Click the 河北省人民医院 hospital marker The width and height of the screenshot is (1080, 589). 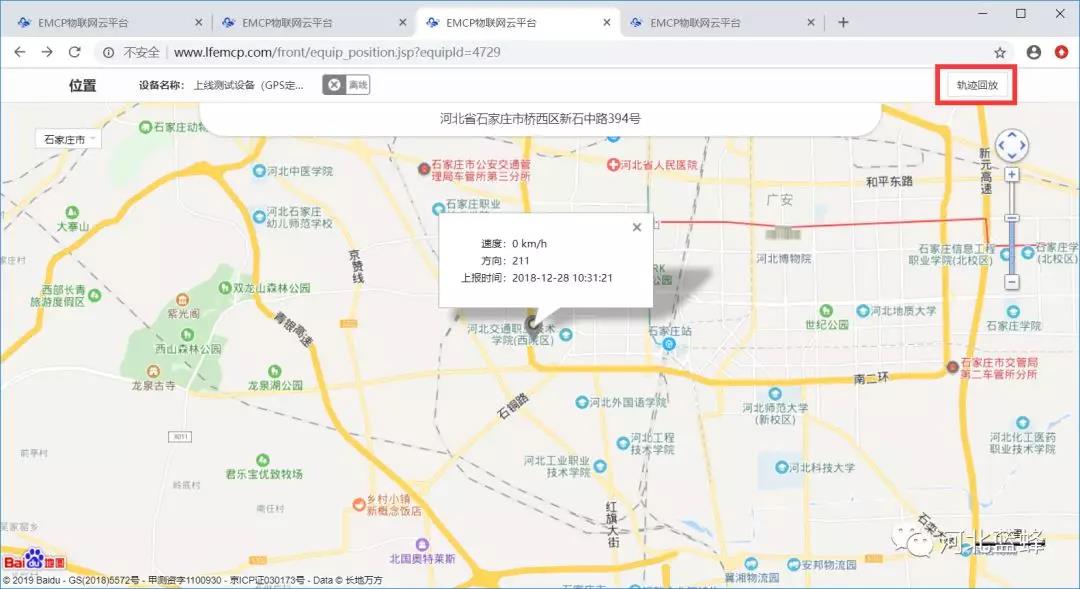[x=612, y=165]
